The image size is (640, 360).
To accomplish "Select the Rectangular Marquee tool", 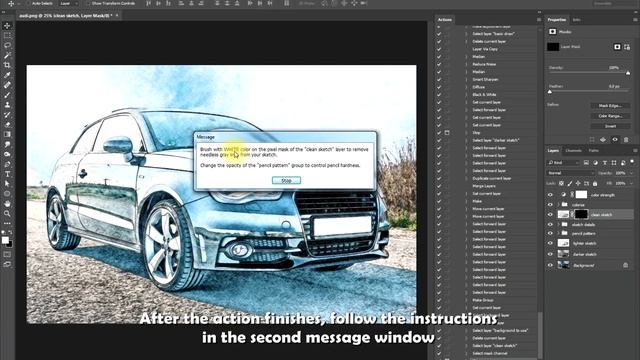I will click(x=7, y=36).
